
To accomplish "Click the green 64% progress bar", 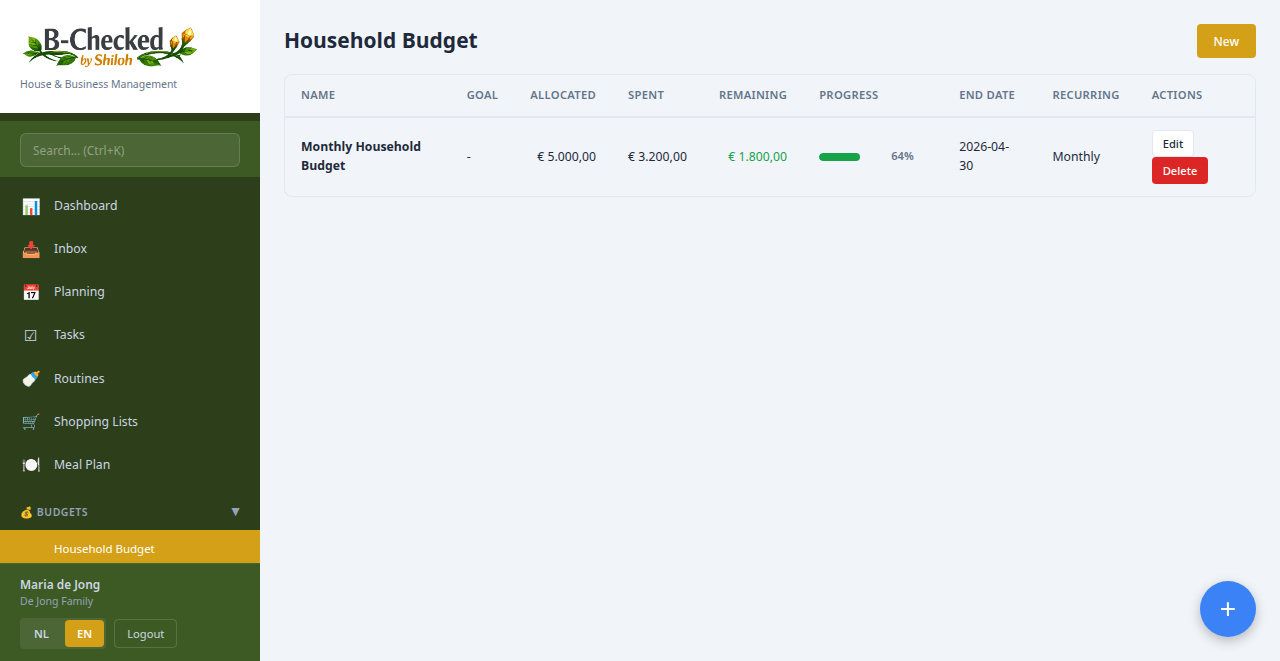I will click(x=839, y=156).
